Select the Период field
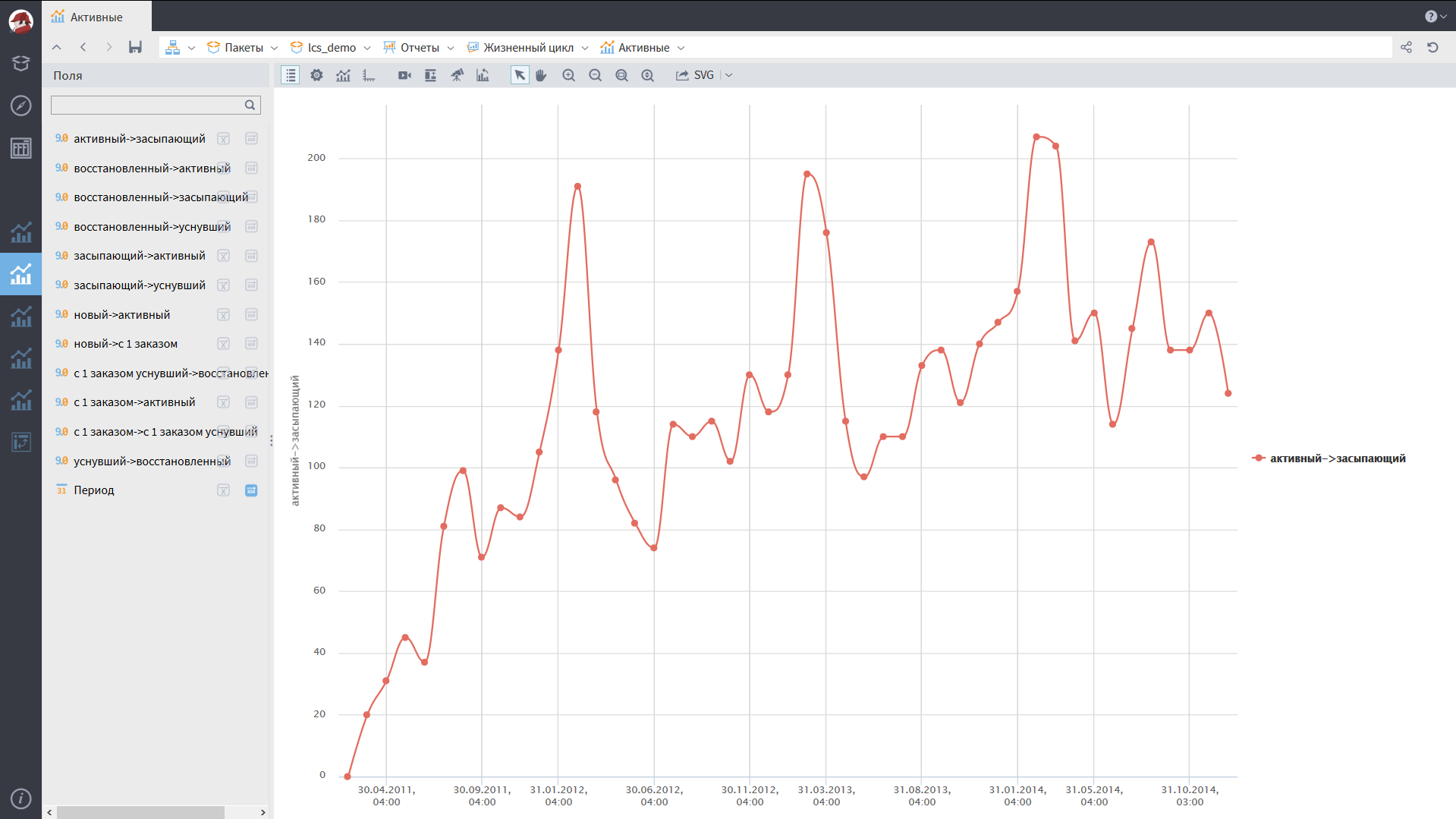This screenshot has width=1456, height=819. (94, 490)
